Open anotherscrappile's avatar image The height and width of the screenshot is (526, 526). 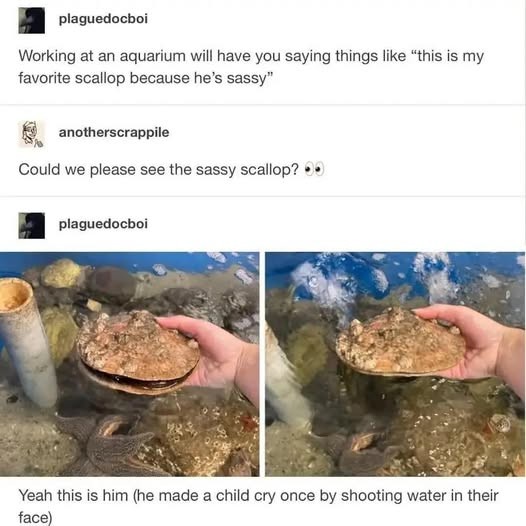pyautogui.click(x=32, y=134)
